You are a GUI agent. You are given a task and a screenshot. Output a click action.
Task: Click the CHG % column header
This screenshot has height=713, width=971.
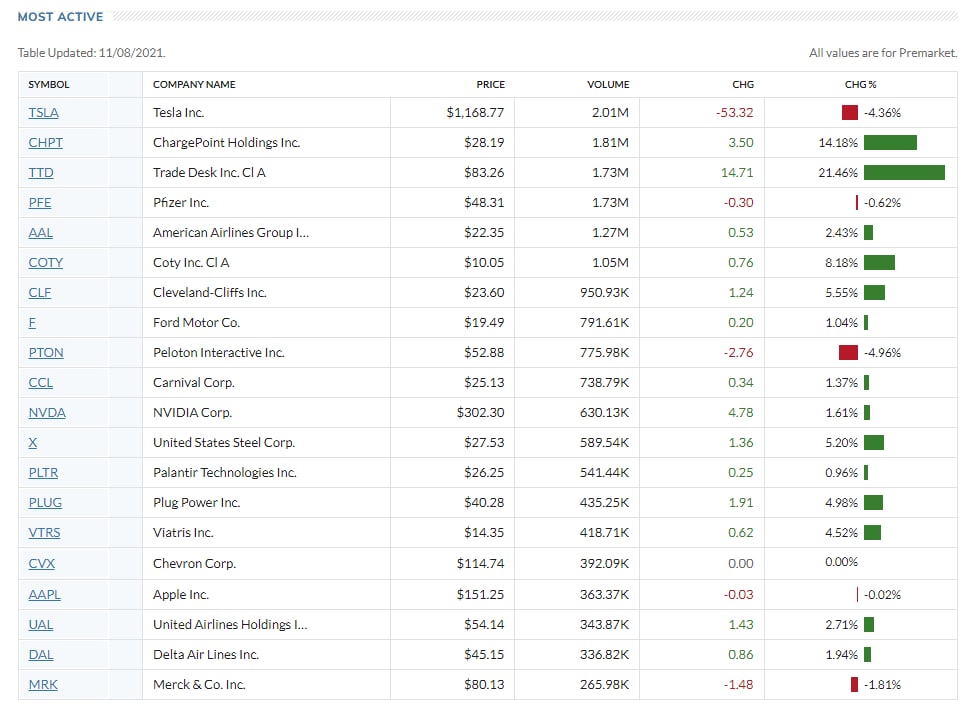pos(861,84)
